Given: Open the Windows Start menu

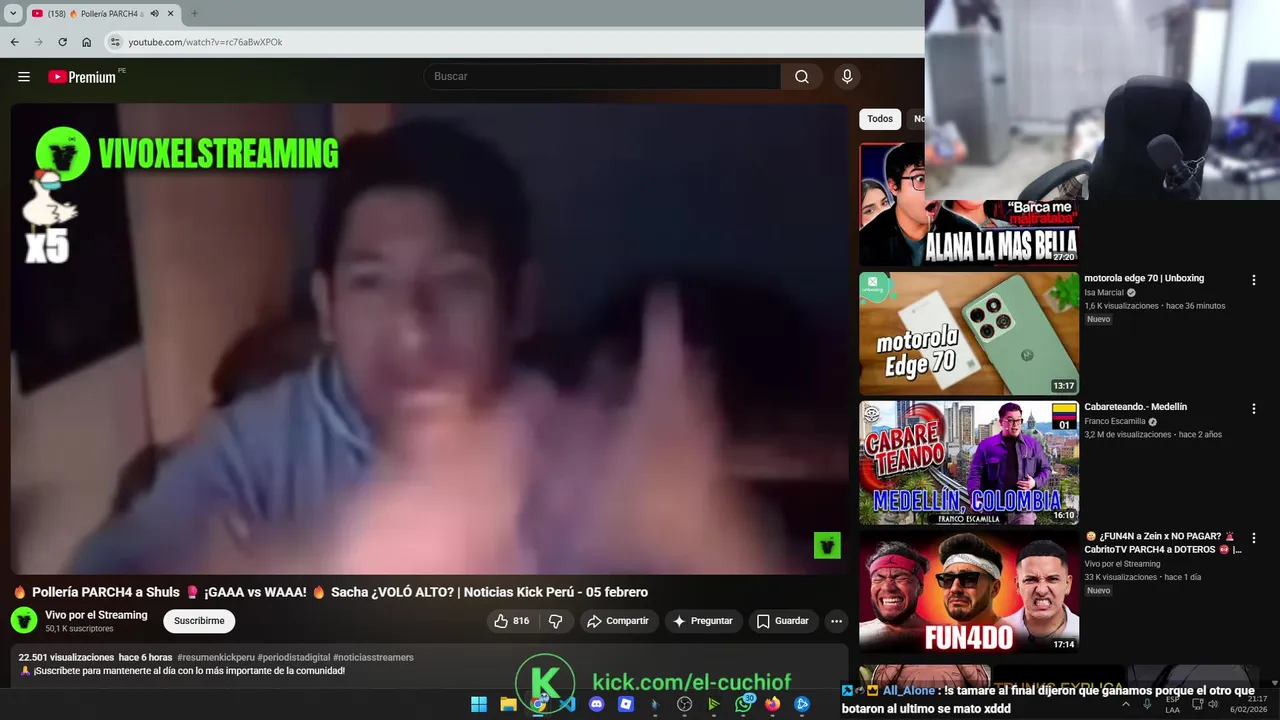Looking at the screenshot, I should (479, 704).
